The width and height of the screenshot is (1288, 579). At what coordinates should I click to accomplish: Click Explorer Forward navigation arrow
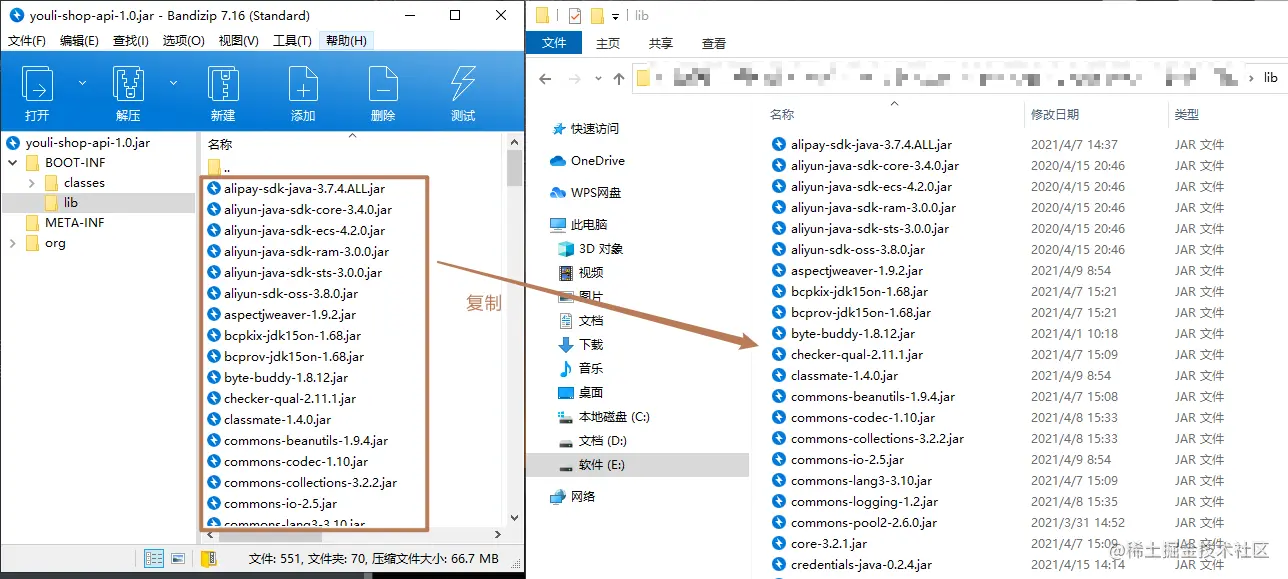tap(574, 78)
